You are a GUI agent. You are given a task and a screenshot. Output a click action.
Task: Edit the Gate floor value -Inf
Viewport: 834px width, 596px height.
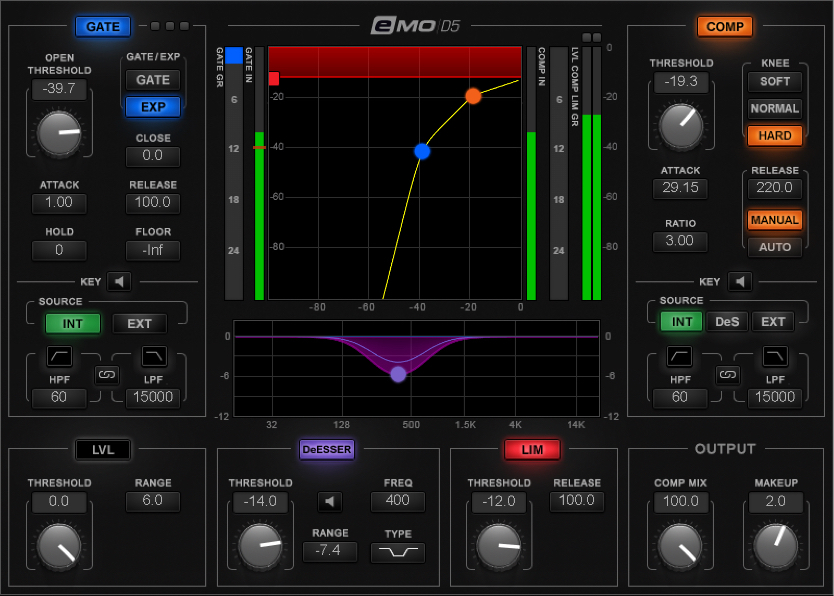coord(153,250)
